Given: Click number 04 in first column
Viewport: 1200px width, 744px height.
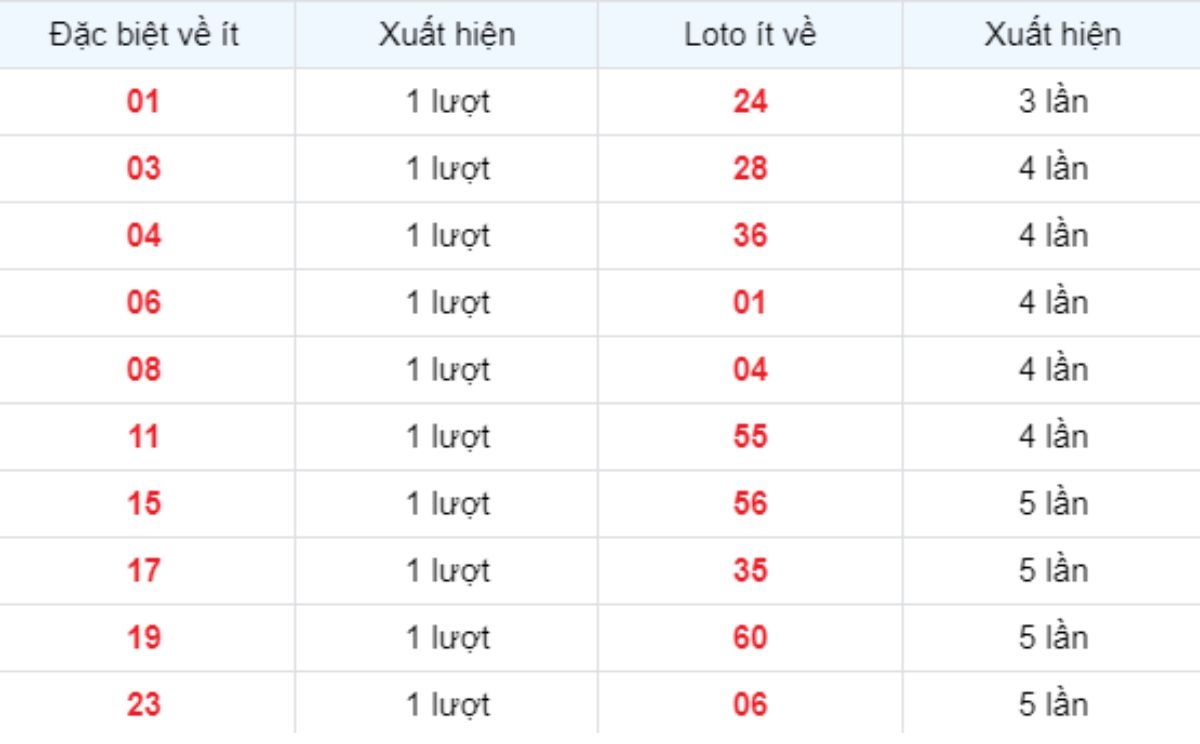Looking at the screenshot, I should [x=144, y=235].
